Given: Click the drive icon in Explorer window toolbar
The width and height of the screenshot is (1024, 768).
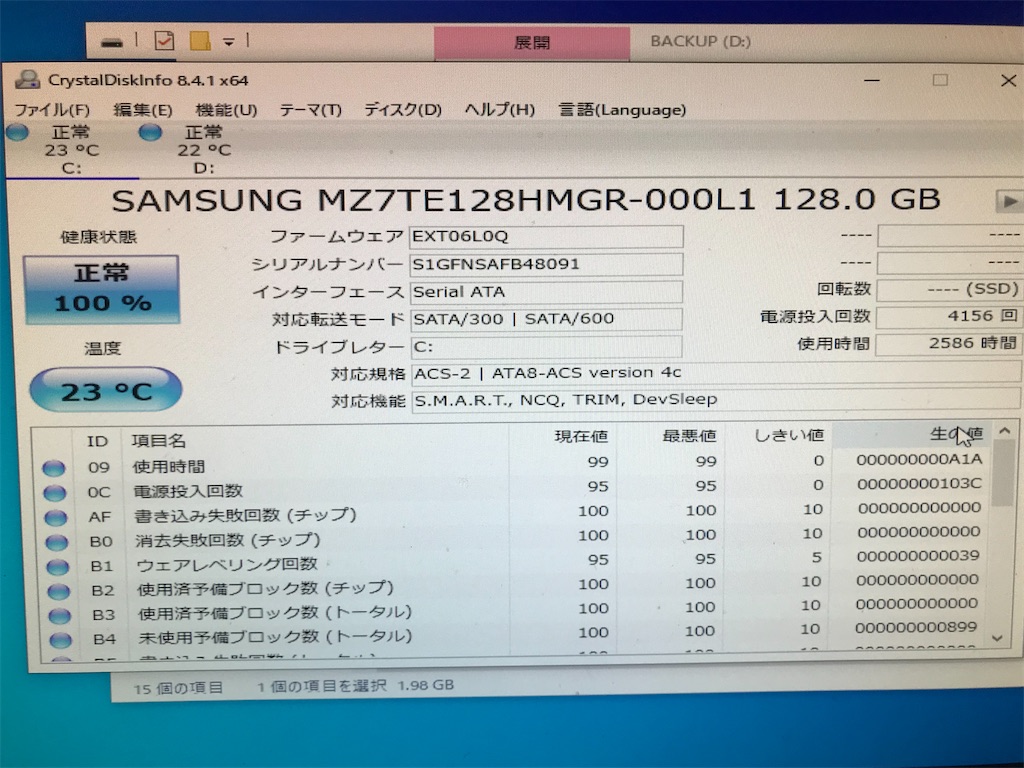Looking at the screenshot, I should (x=112, y=43).
